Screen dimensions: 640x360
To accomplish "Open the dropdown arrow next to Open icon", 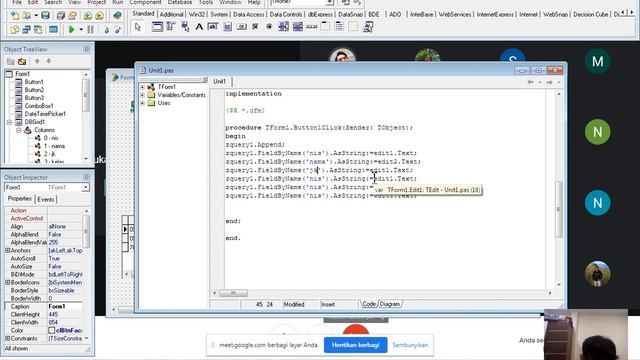I will 36,16.
